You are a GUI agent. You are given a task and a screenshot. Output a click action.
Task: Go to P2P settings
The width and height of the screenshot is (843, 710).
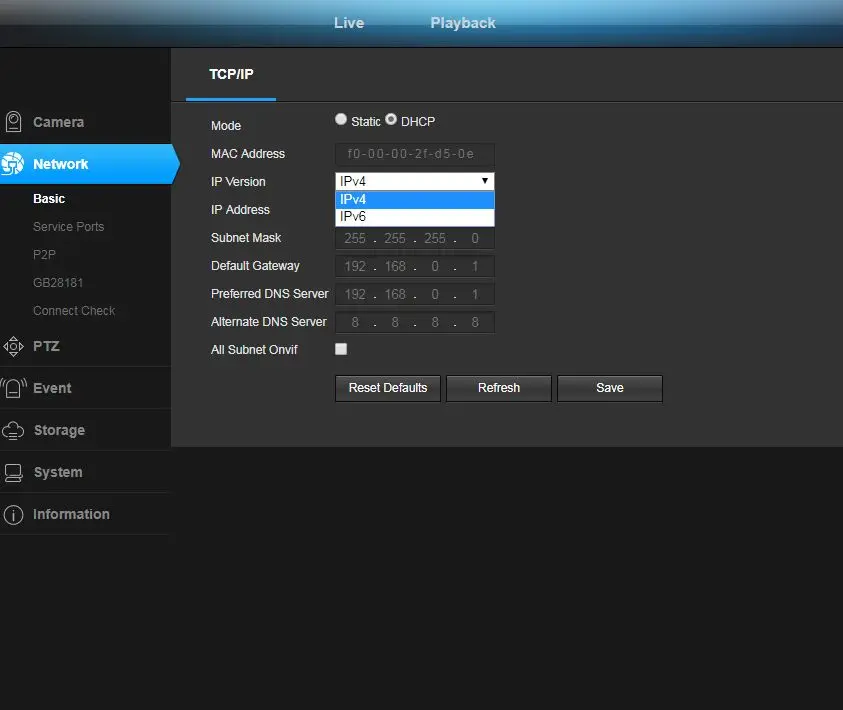point(45,255)
